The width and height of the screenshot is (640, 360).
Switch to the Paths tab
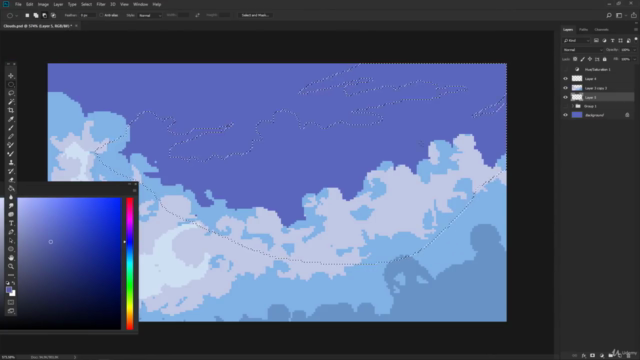[x=583, y=29]
